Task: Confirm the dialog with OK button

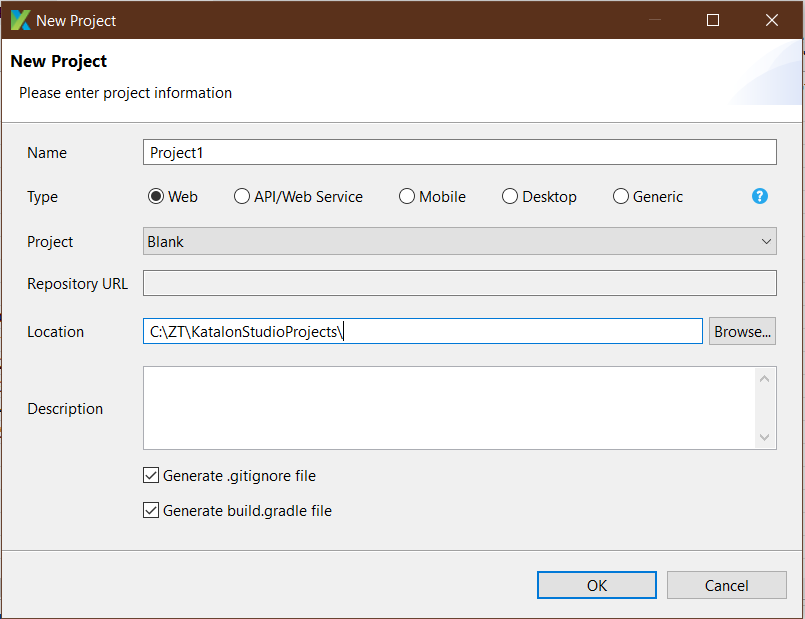Action: click(597, 585)
